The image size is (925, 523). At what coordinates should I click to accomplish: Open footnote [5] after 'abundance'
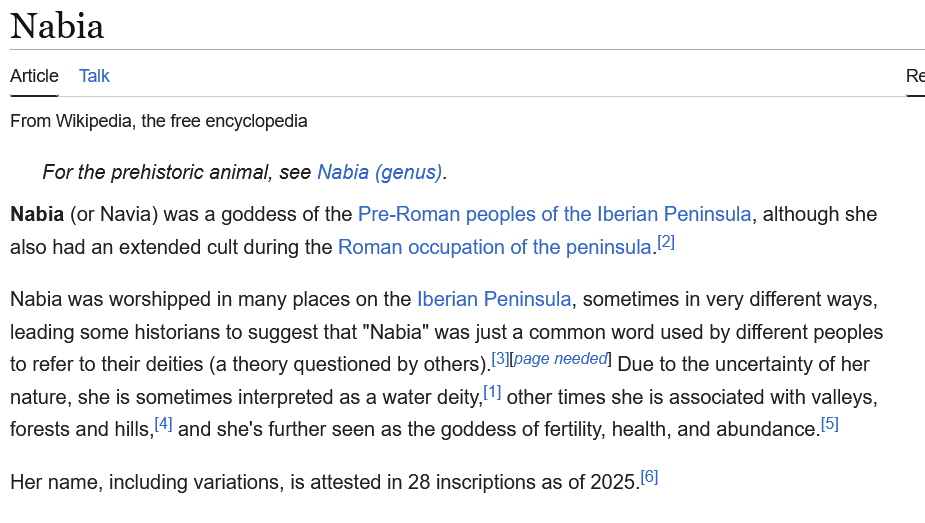pyautogui.click(x=829, y=424)
